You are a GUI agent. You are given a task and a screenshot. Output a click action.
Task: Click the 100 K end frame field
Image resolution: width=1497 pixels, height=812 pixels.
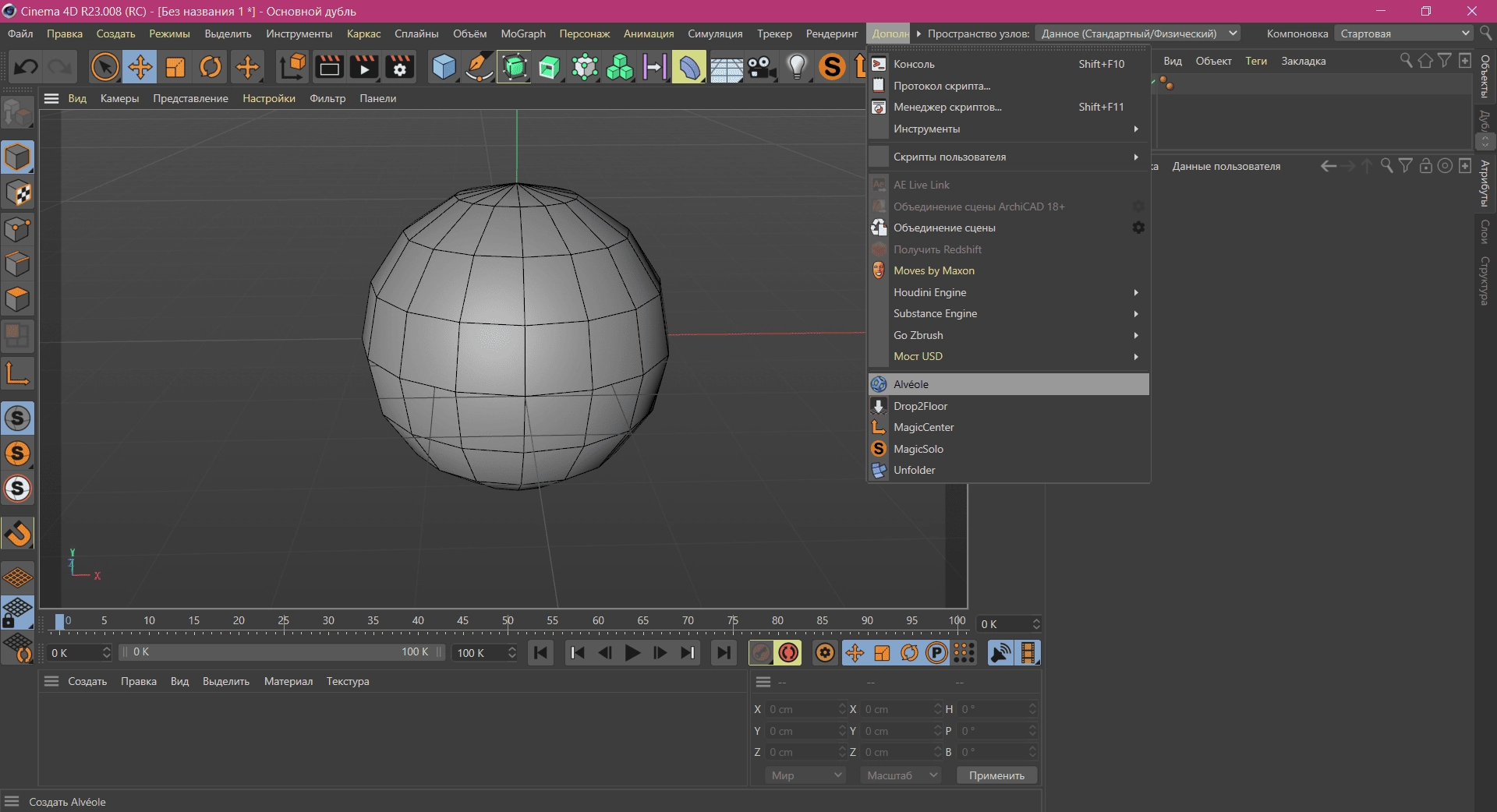[x=487, y=653]
